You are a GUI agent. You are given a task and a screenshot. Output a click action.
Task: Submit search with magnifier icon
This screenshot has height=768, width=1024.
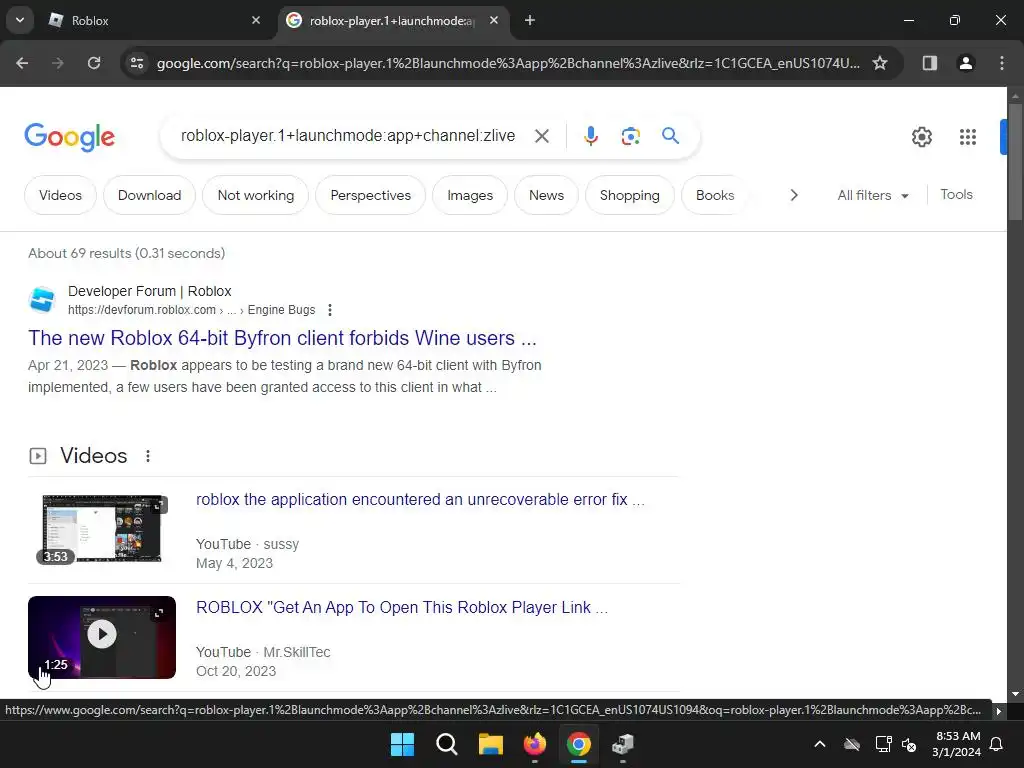click(x=670, y=136)
